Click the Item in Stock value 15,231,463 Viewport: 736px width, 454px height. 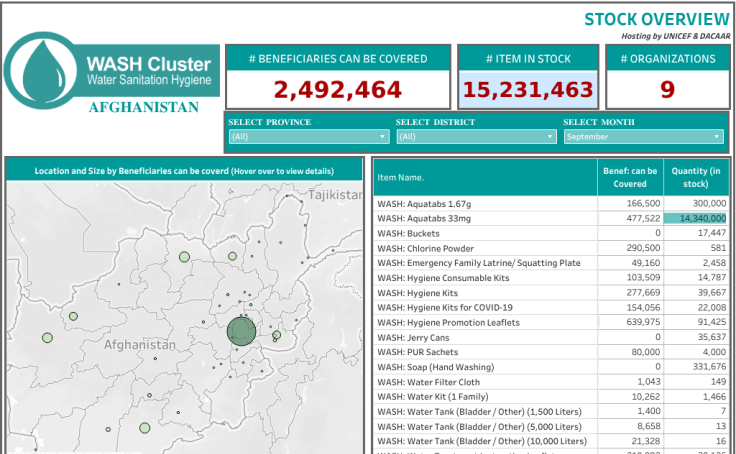click(527, 90)
